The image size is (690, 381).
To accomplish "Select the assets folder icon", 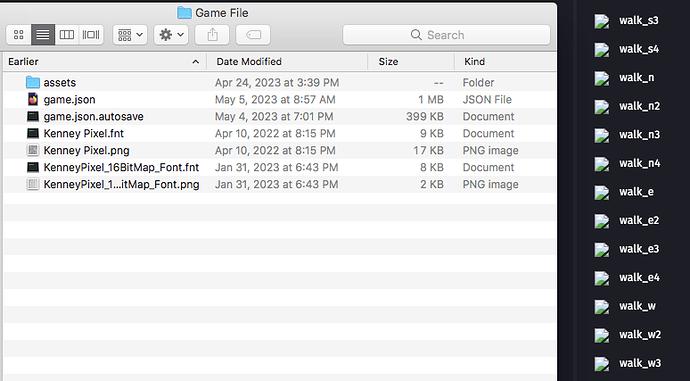I will (33, 82).
